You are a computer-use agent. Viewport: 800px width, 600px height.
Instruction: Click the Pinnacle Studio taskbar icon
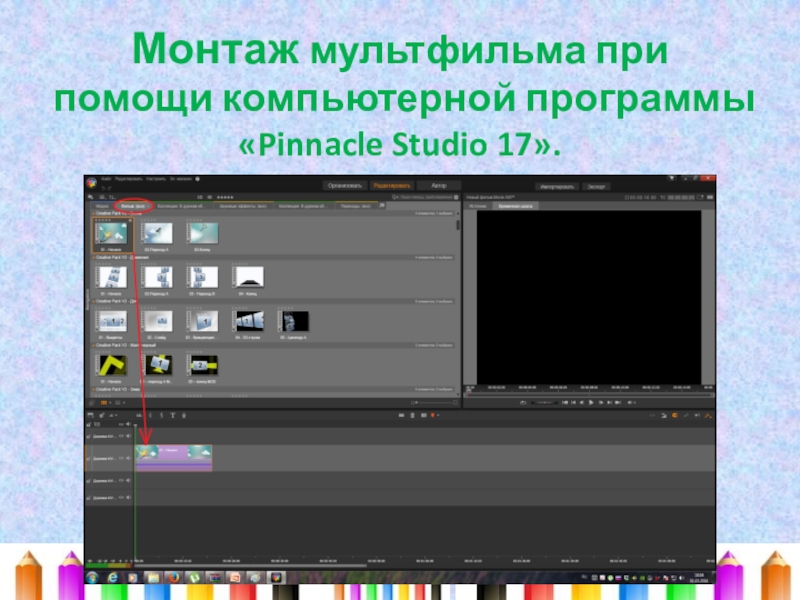(x=276, y=578)
